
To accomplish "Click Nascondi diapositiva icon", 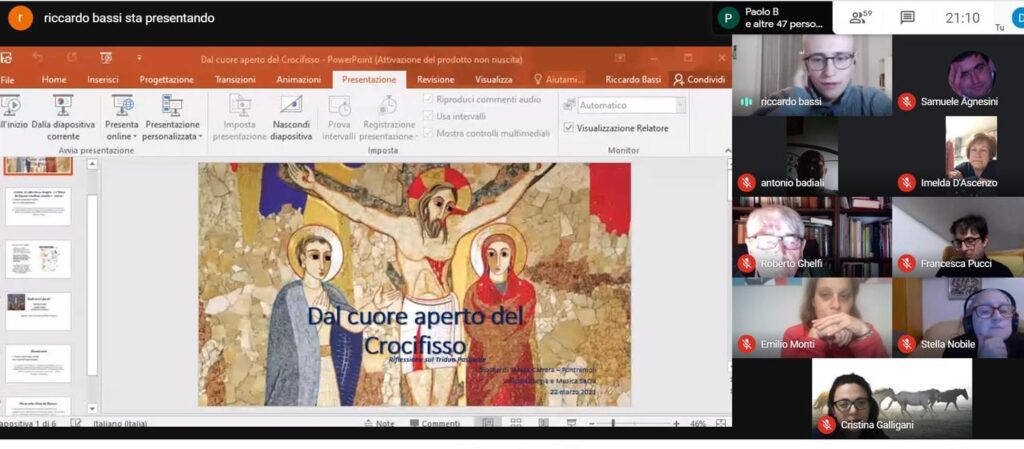I will pyautogui.click(x=291, y=104).
